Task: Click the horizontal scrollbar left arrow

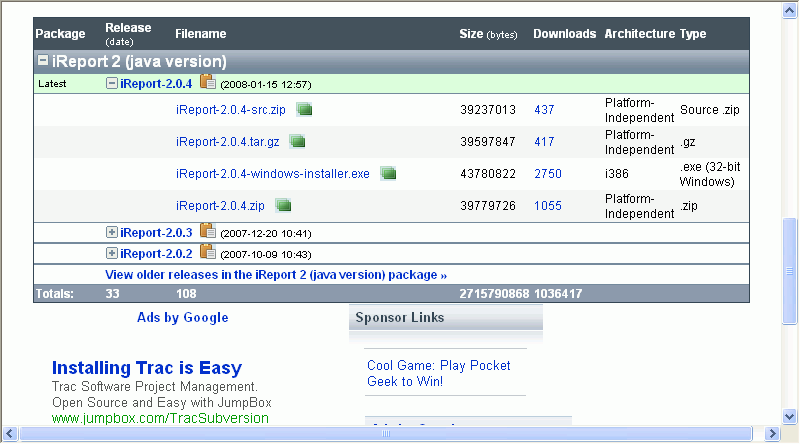Action: 10,434
